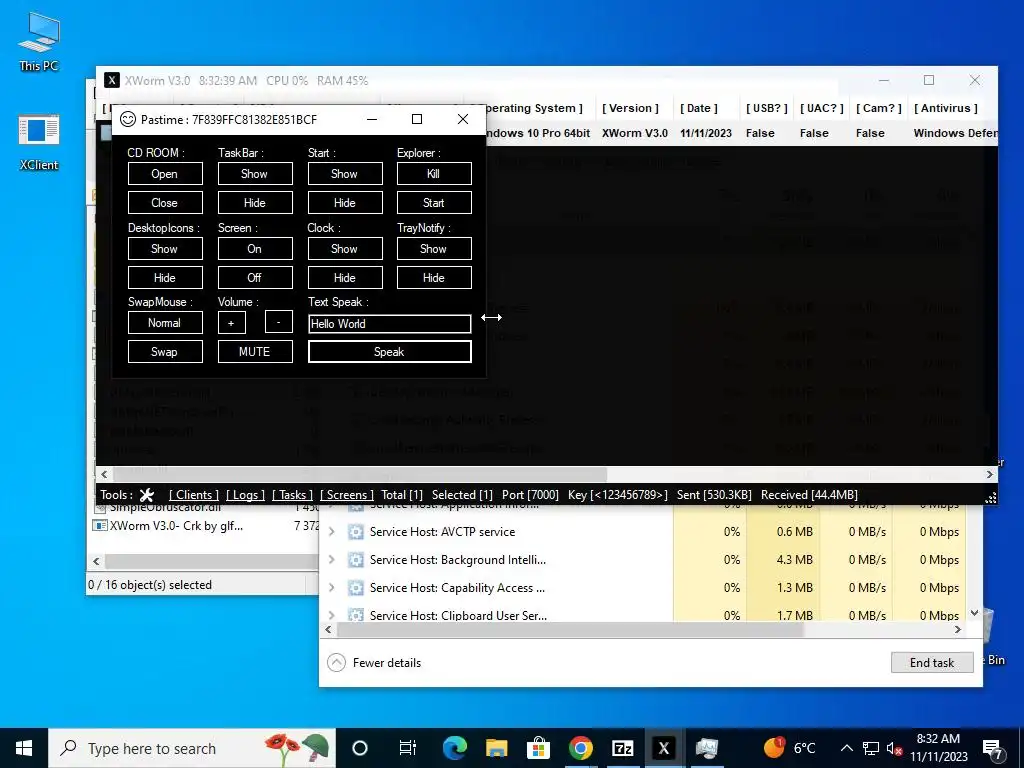Switch to XWorm via taskbar X icon

[x=664, y=748]
